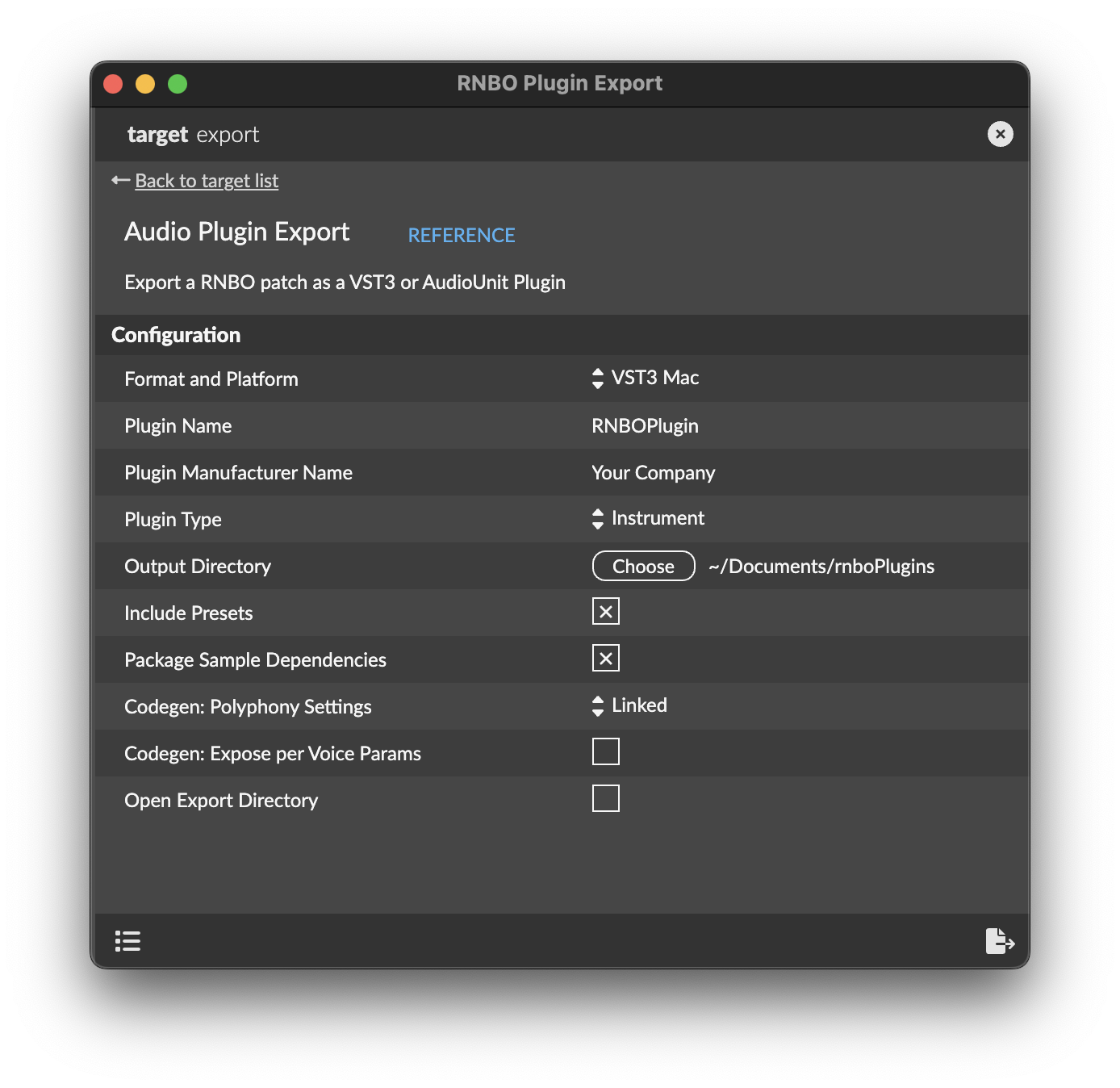Screen dimensions: 1120x1088
Task: Disable Package Sample Dependencies
Action: point(605,658)
